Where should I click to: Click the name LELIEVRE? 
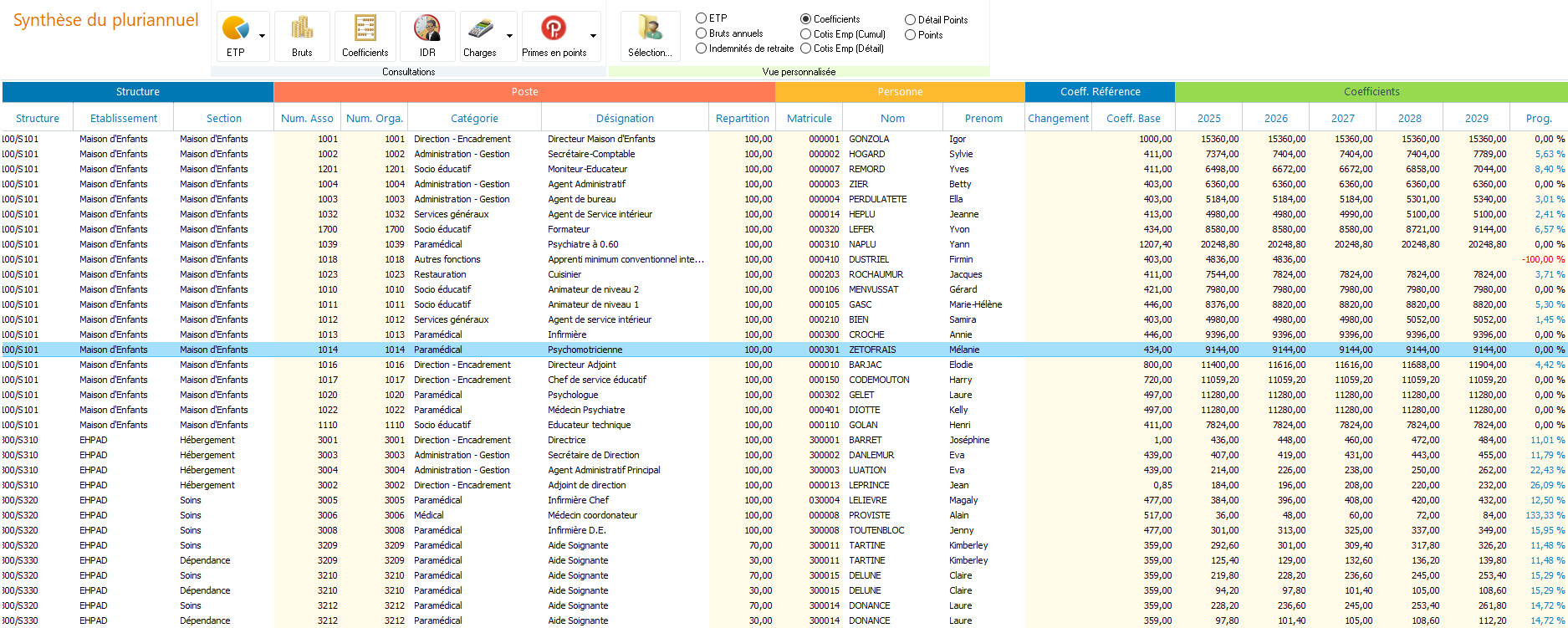(x=867, y=500)
